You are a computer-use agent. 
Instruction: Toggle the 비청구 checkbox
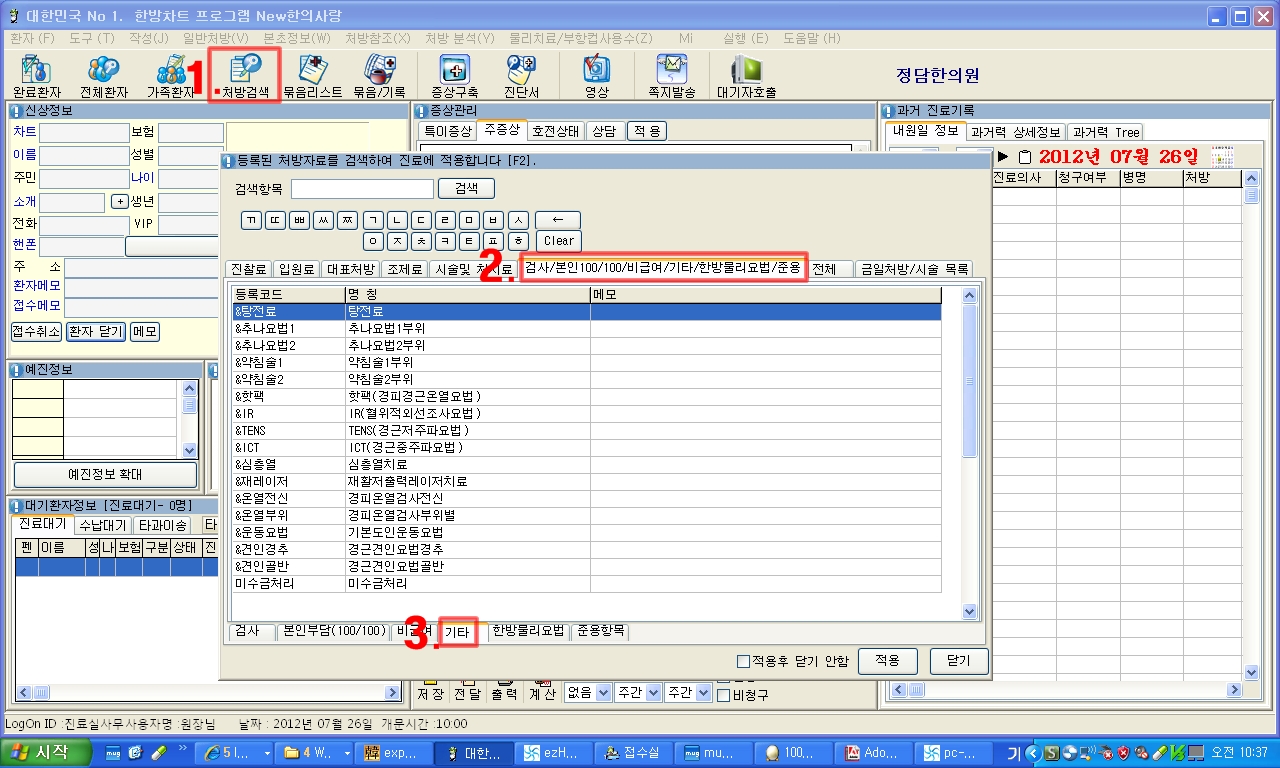point(724,696)
